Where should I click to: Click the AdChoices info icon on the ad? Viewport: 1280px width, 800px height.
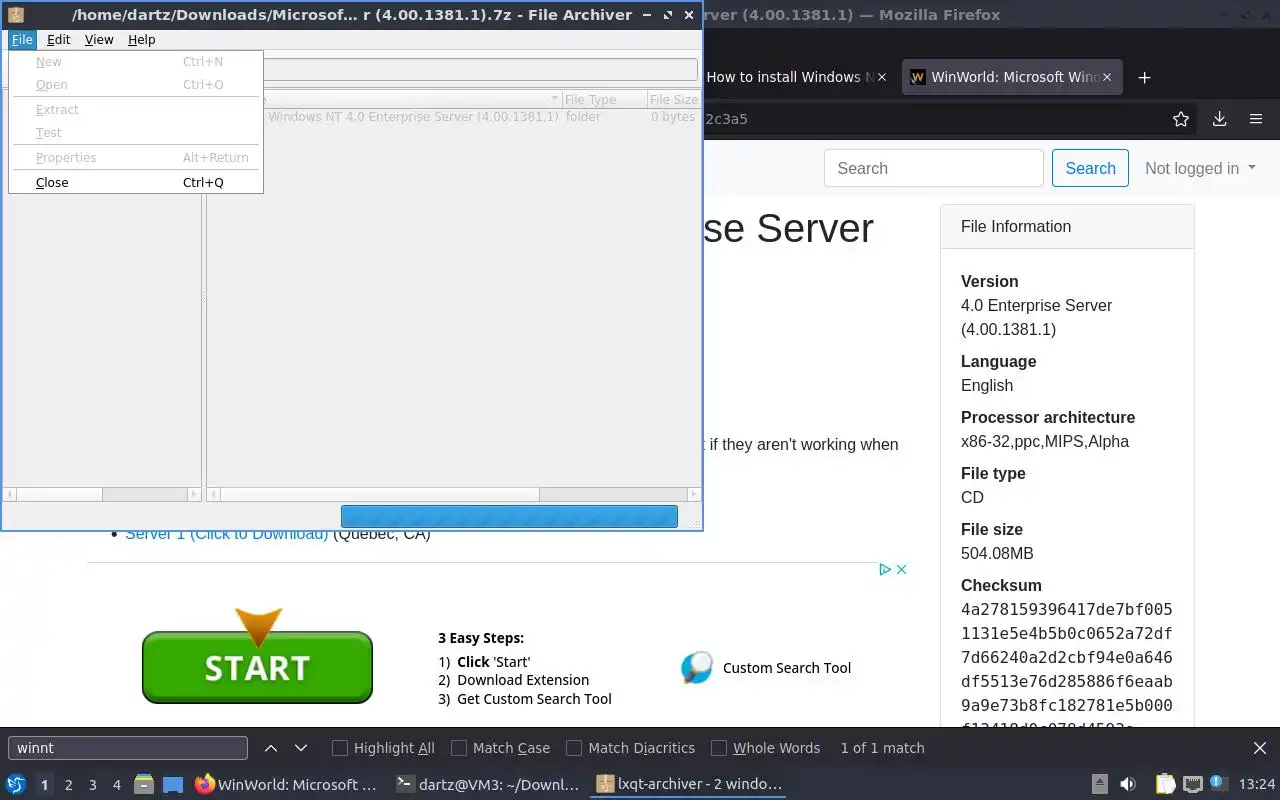[x=885, y=569]
